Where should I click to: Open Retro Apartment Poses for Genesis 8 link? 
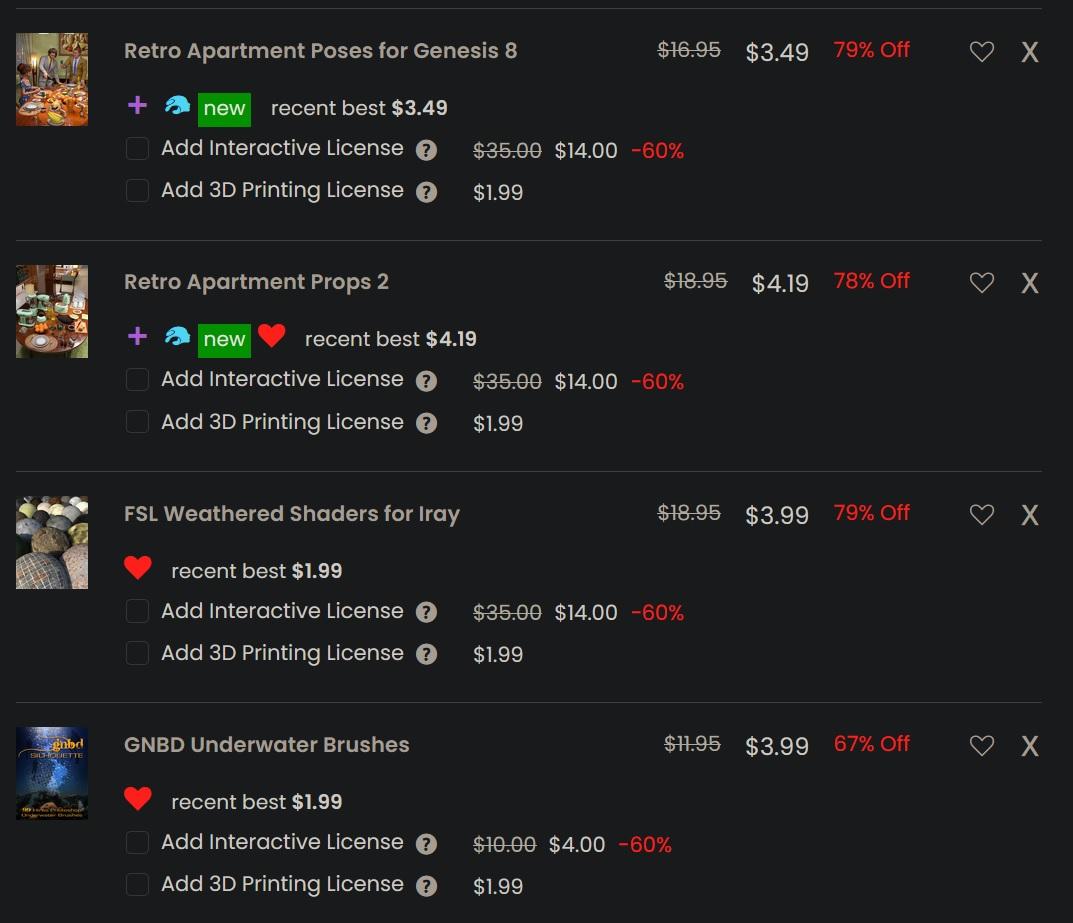pyautogui.click(x=320, y=51)
